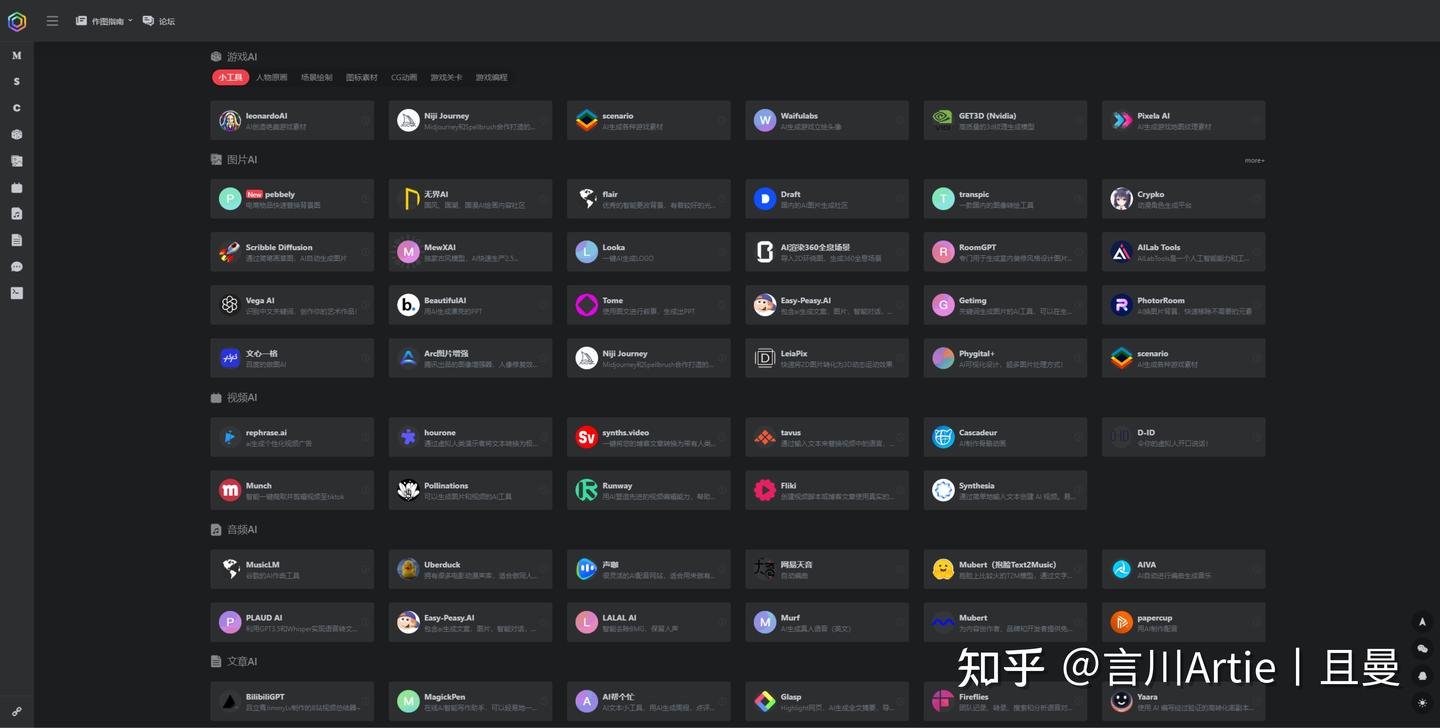Image resolution: width=1440 pixels, height=728 pixels.
Task: Click the Scribble Diffusion rocket icon
Action: tap(230, 252)
